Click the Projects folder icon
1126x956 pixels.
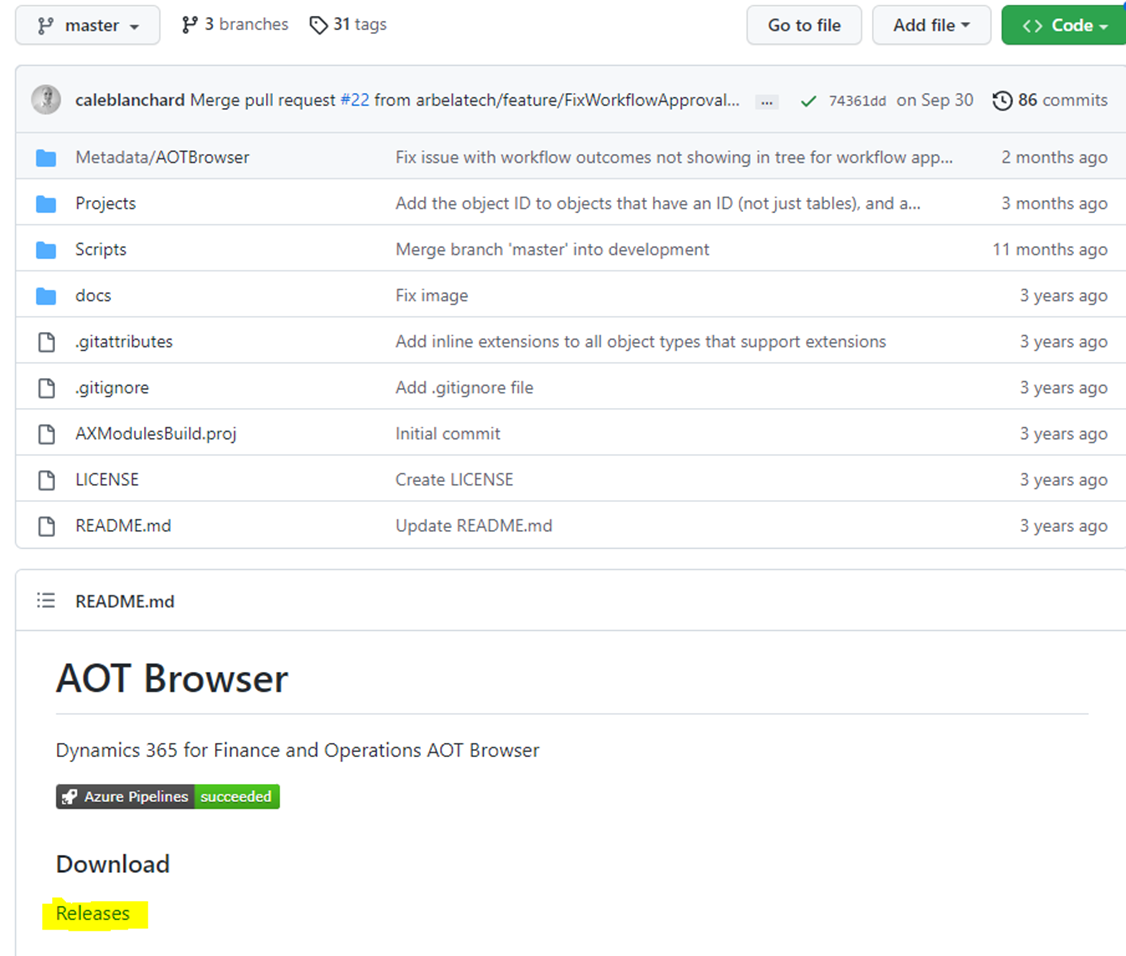pos(46,204)
